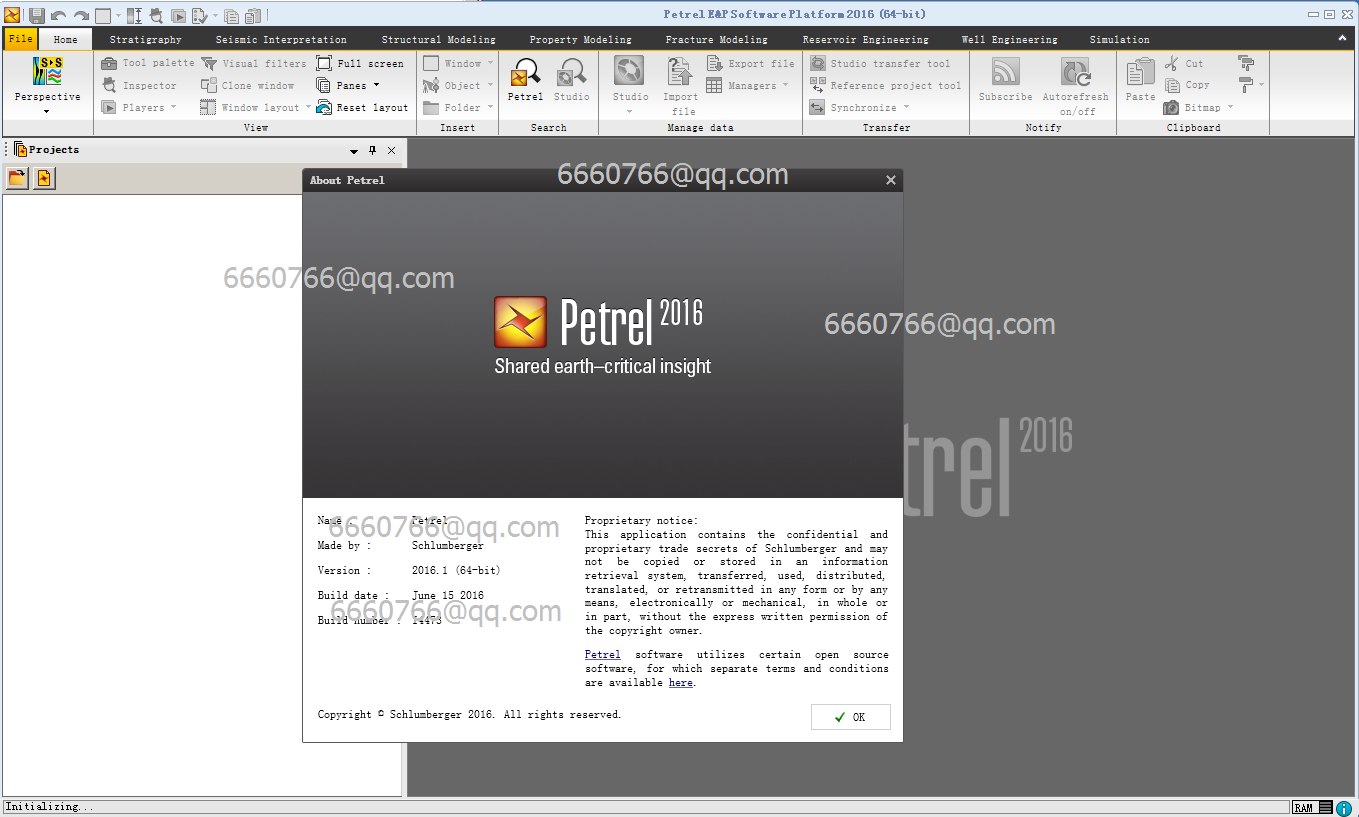The width and height of the screenshot is (1359, 817).
Task: Click the Petrel application logo in title bar
Action: pos(12,14)
